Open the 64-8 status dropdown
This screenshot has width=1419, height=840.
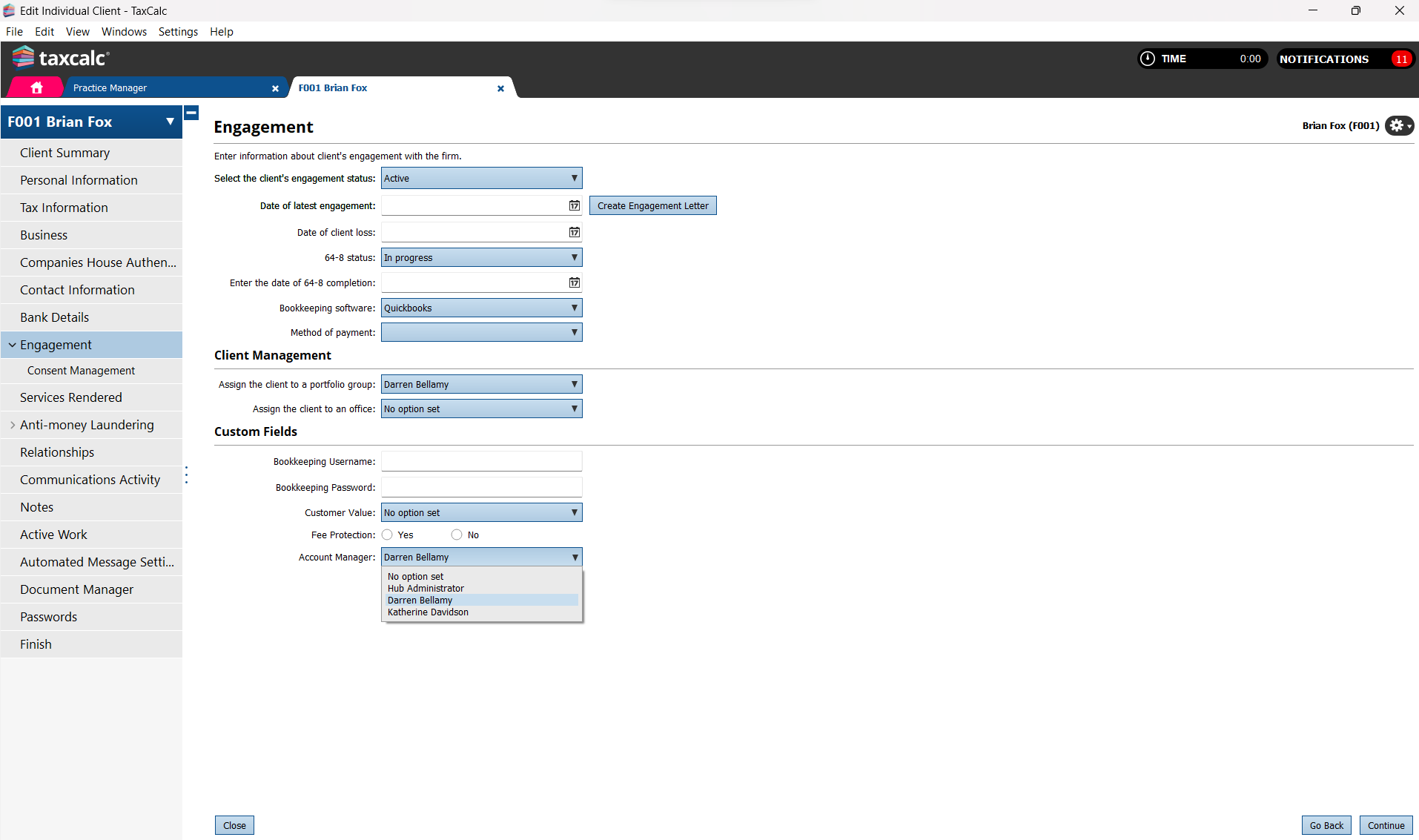481,257
